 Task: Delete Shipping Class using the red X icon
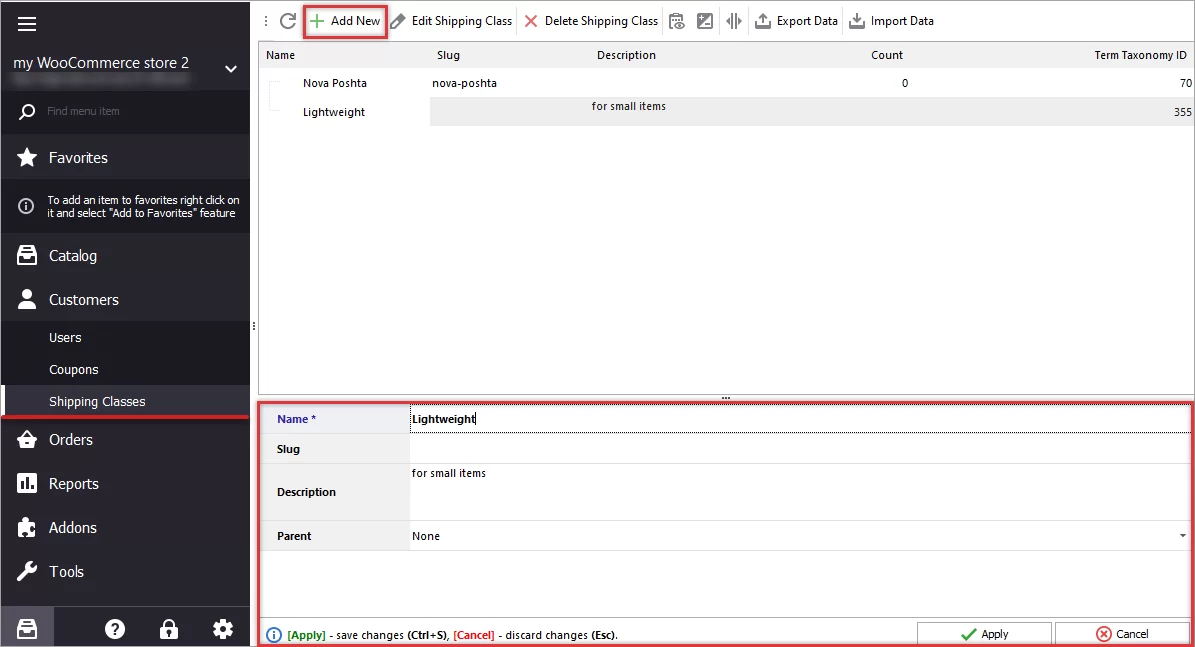[530, 20]
